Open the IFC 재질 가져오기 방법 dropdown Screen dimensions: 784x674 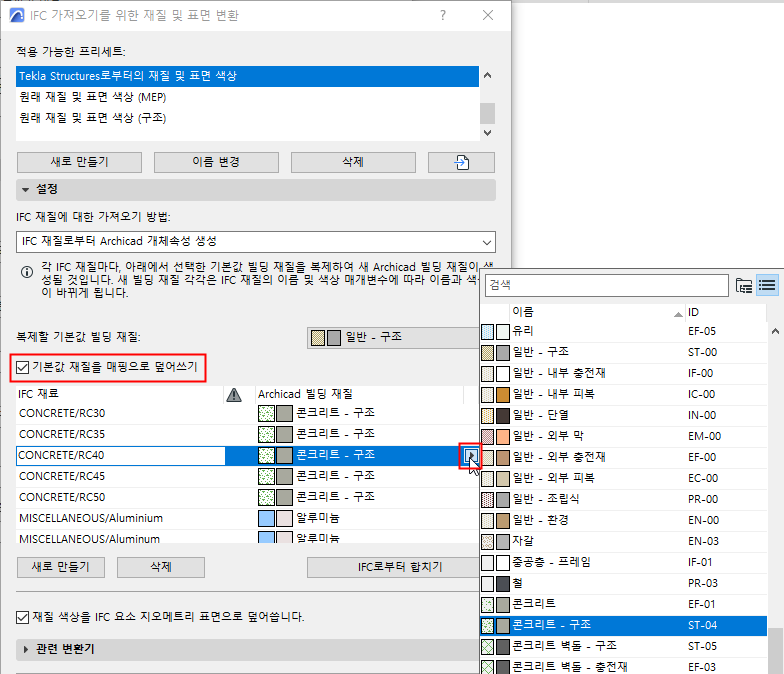pyautogui.click(x=256, y=242)
